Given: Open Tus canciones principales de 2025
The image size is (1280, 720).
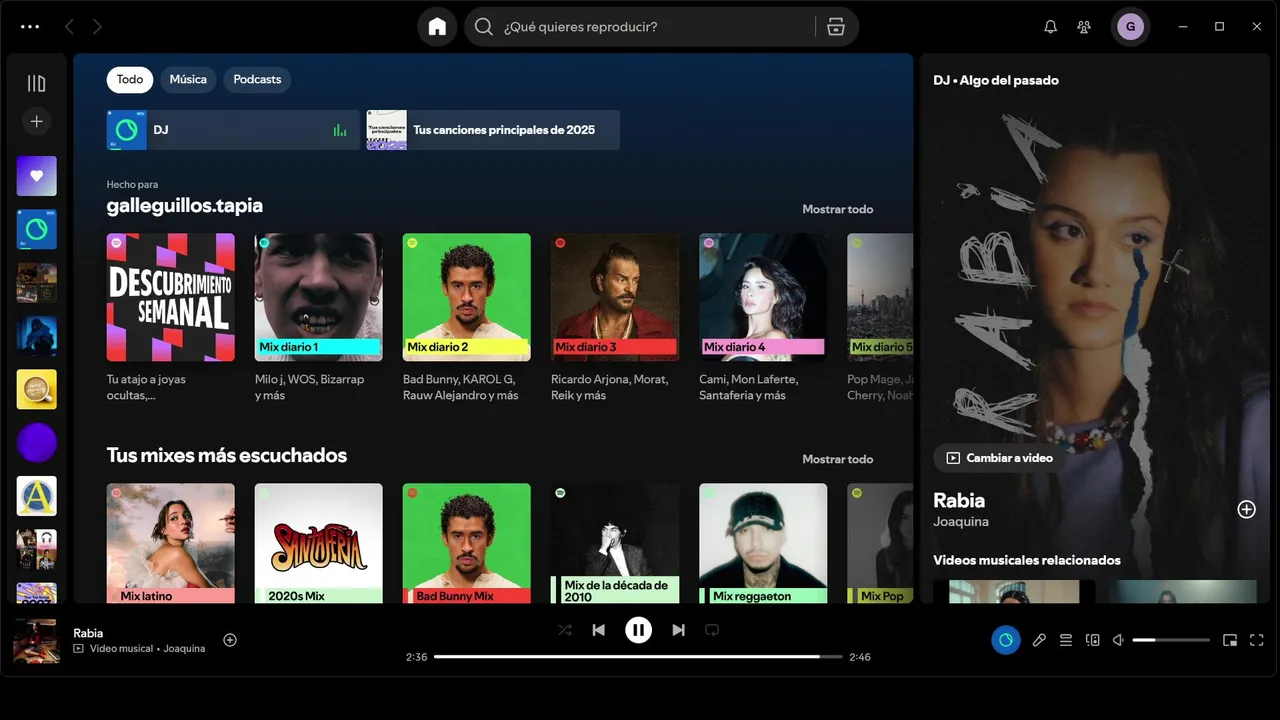Looking at the screenshot, I should 493,130.
